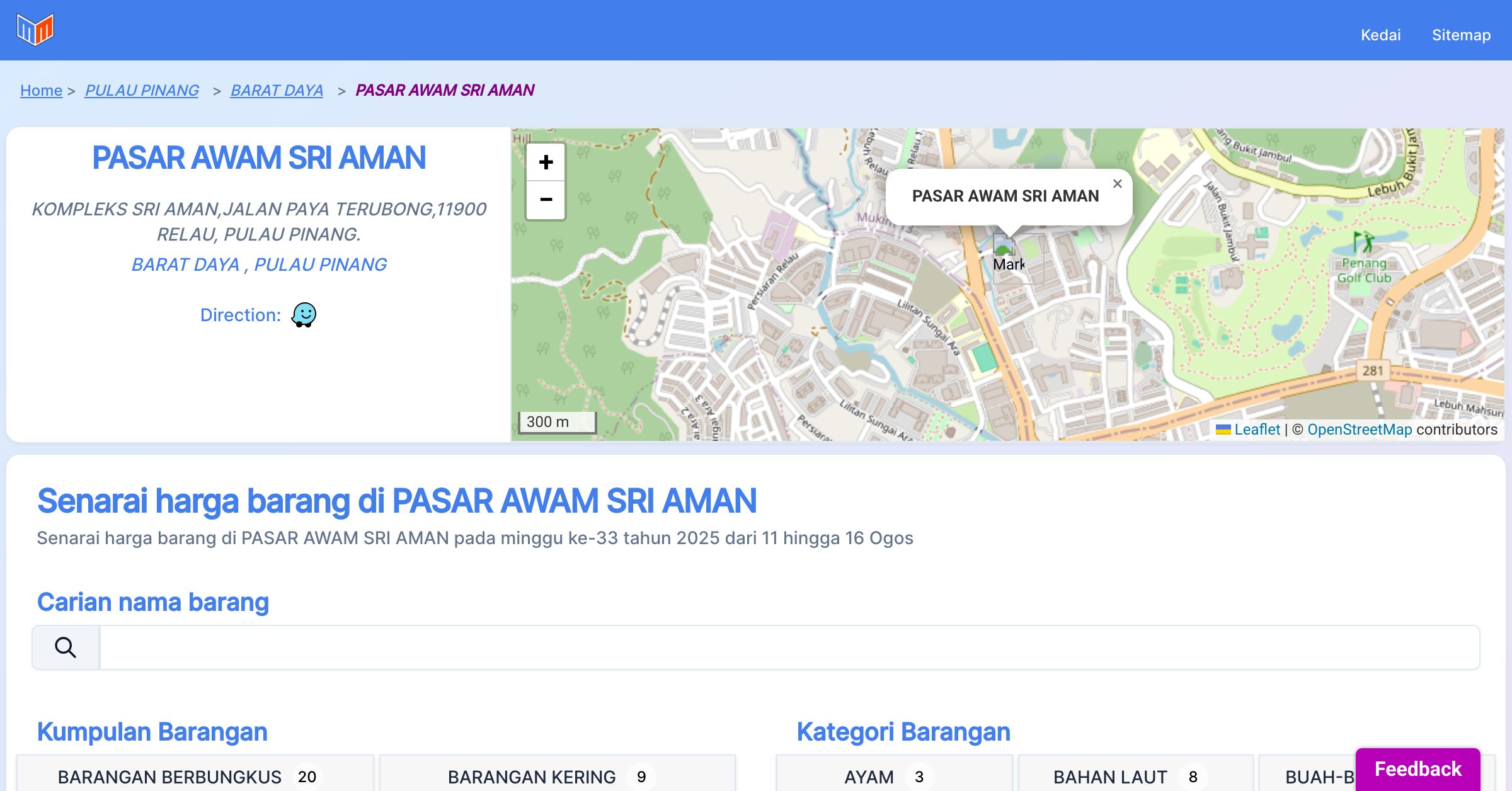
Task: Close the map popup
Action: click(x=1117, y=184)
